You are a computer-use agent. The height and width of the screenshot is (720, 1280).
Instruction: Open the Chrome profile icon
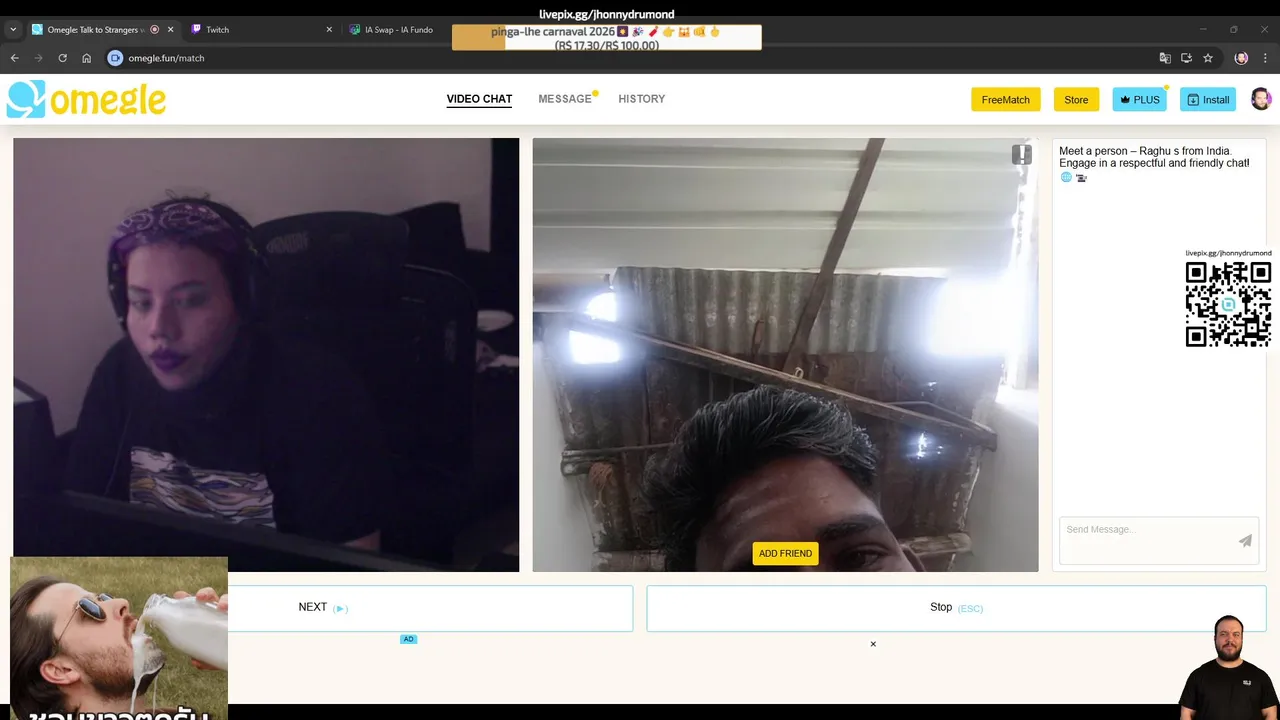coord(1241,58)
